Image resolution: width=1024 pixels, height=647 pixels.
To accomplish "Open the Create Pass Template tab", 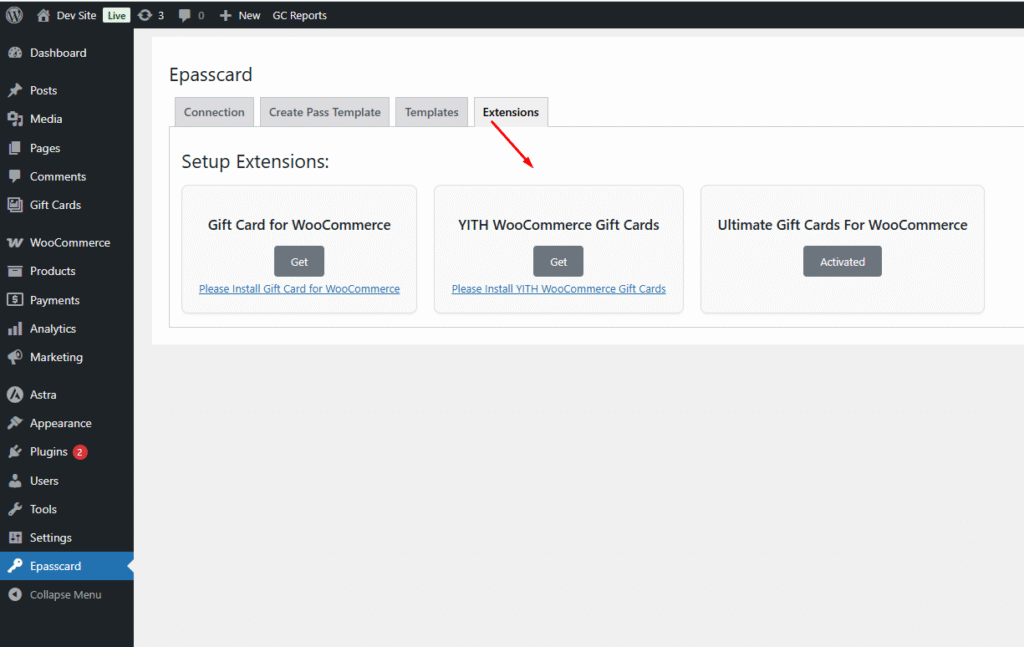I will (325, 112).
